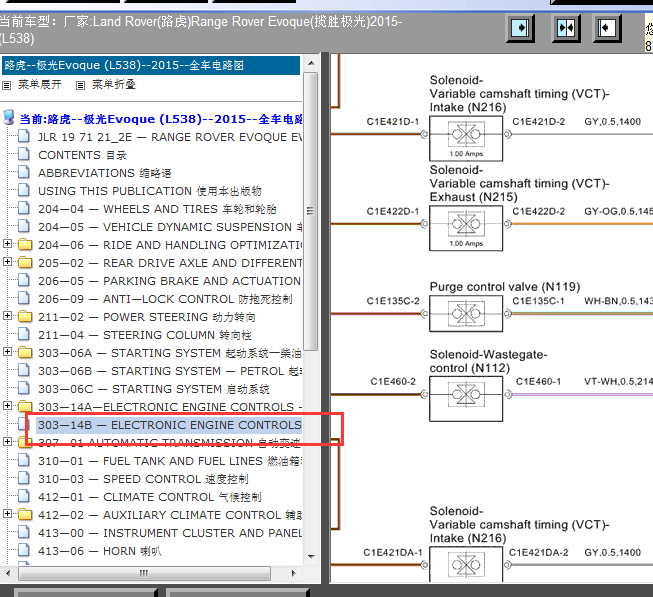Open CONTENTS 目录 page
Viewport: 653px width, 597px height.
[82, 155]
